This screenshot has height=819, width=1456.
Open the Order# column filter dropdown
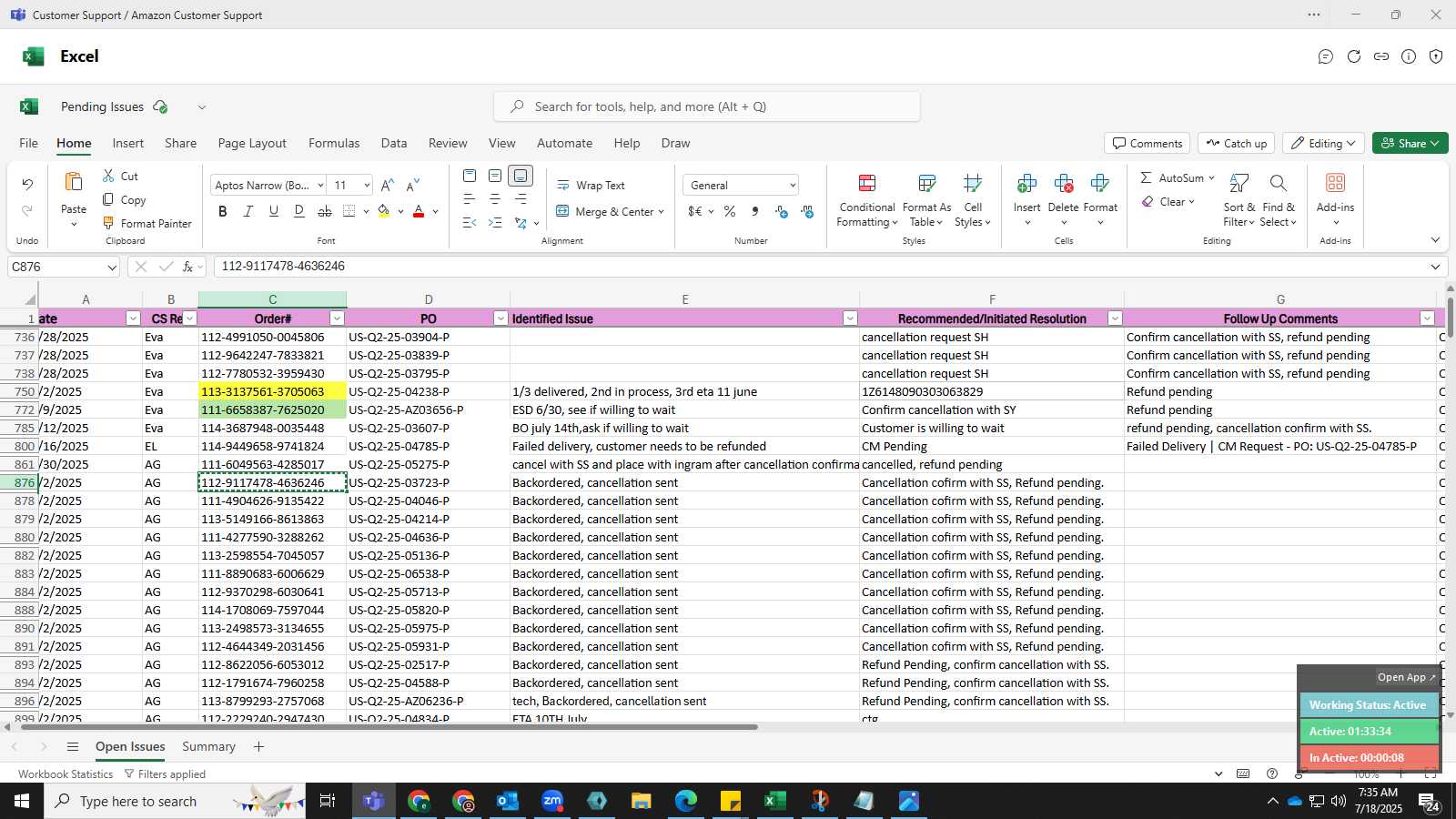[337, 318]
